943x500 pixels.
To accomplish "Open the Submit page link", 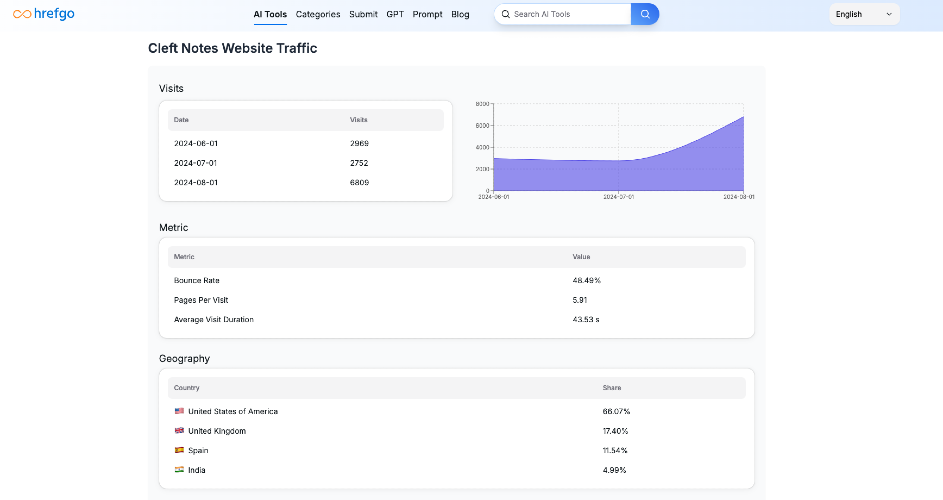I will click(363, 14).
